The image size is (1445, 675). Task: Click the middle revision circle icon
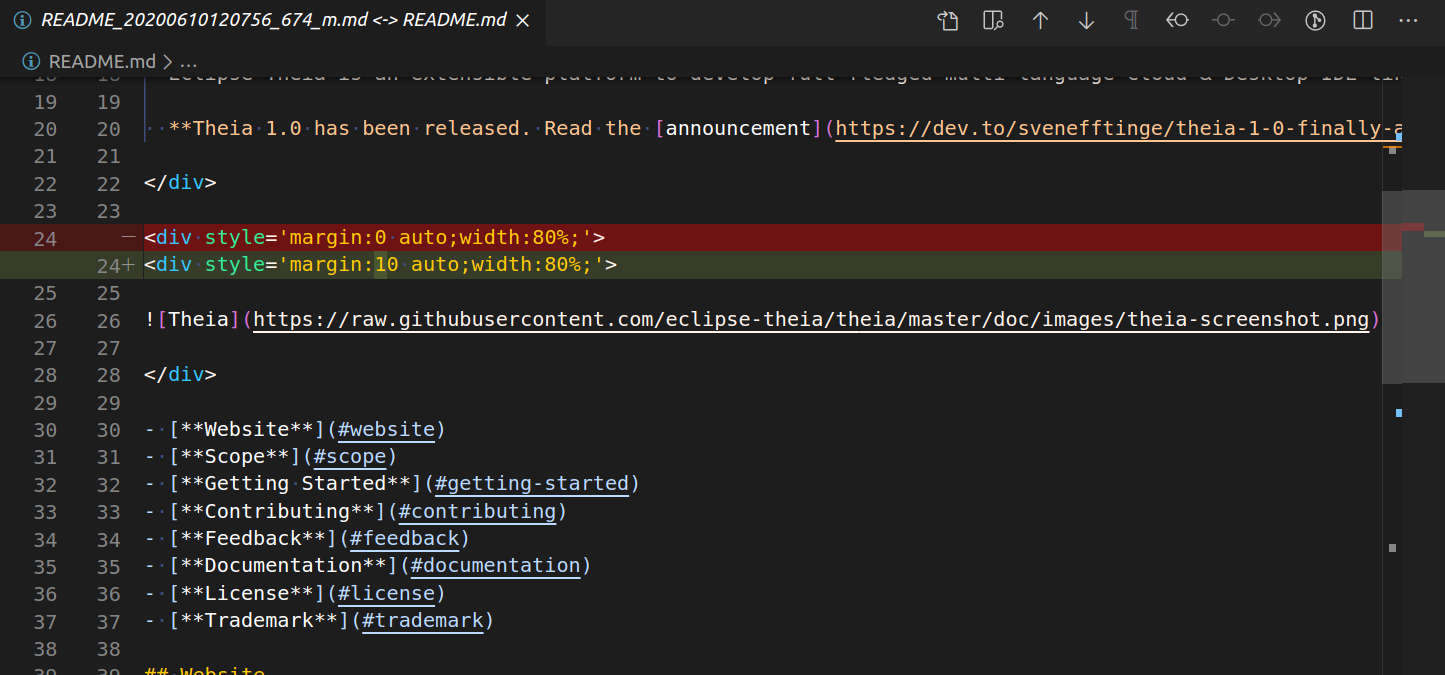pos(1224,20)
